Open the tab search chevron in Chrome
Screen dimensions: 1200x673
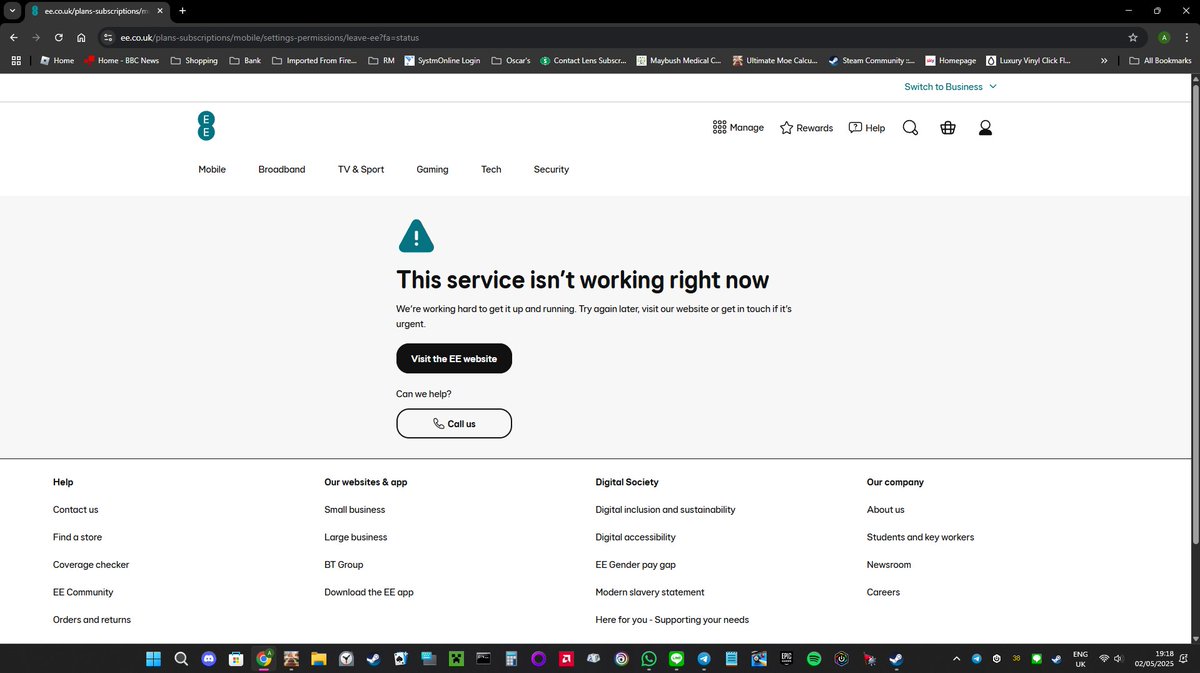pyautogui.click(x=10, y=10)
